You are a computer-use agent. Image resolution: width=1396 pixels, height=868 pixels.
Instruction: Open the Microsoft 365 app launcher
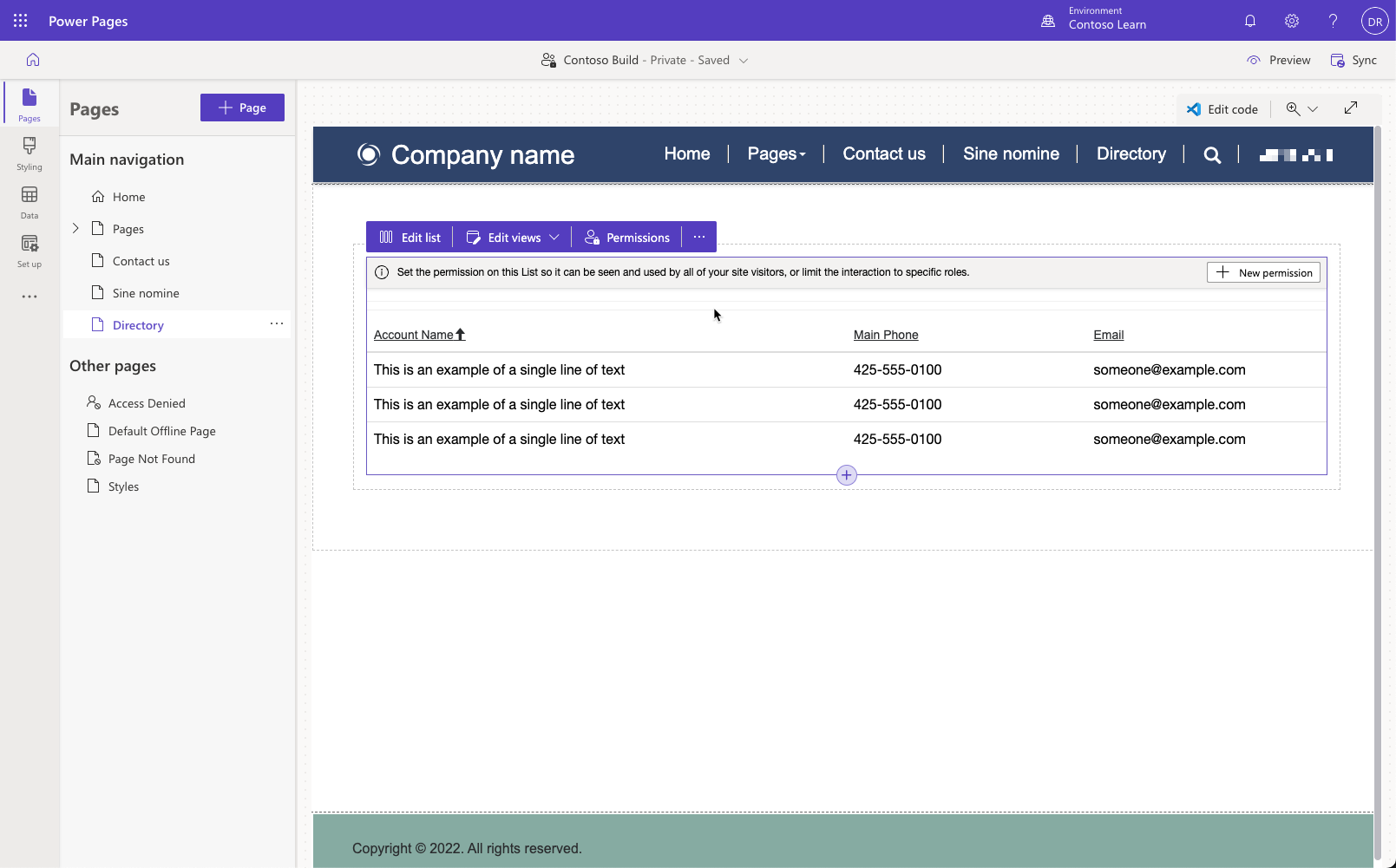coord(20,20)
